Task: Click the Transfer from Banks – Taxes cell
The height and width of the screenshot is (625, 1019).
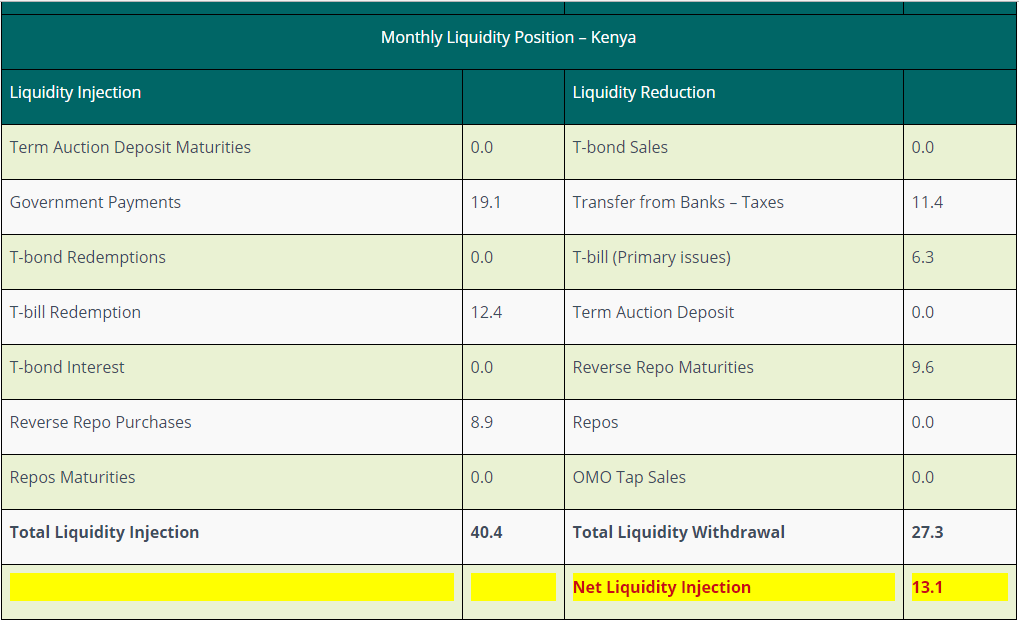Action: pyautogui.click(x=678, y=203)
